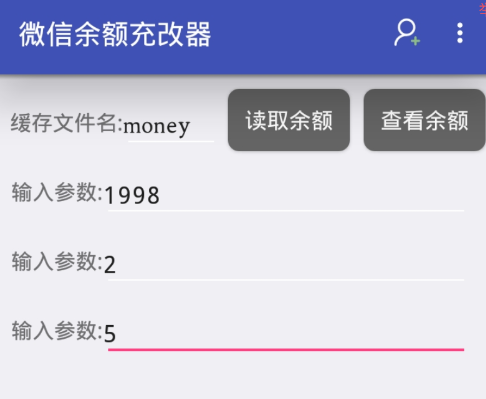The image size is (486, 399).
Task: Click the 输入参数 label beside value 5
Action: [x=57, y=331]
